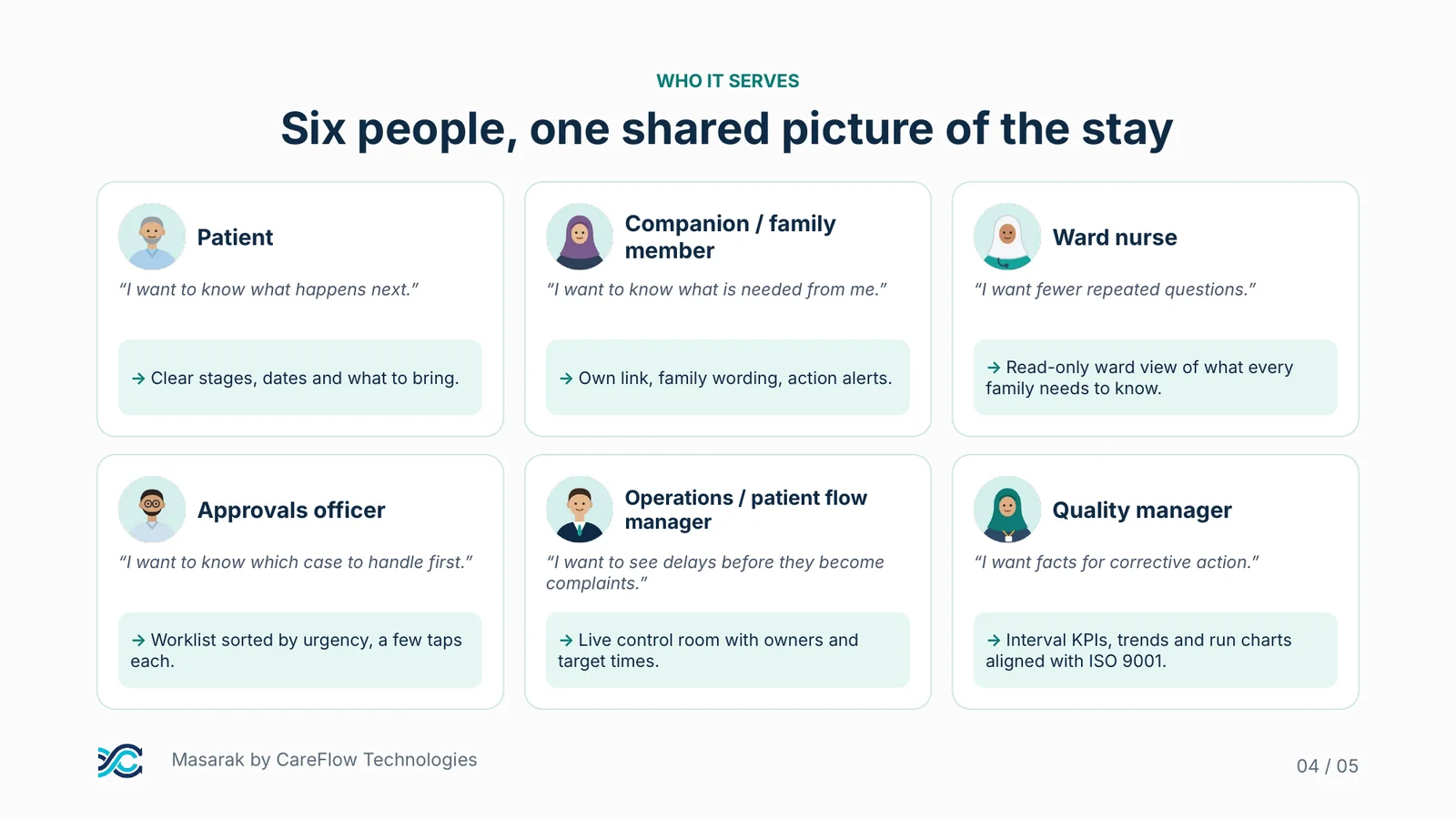Image resolution: width=1456 pixels, height=819 pixels.
Task: Select the Live control room benefit box
Action: tap(728, 650)
